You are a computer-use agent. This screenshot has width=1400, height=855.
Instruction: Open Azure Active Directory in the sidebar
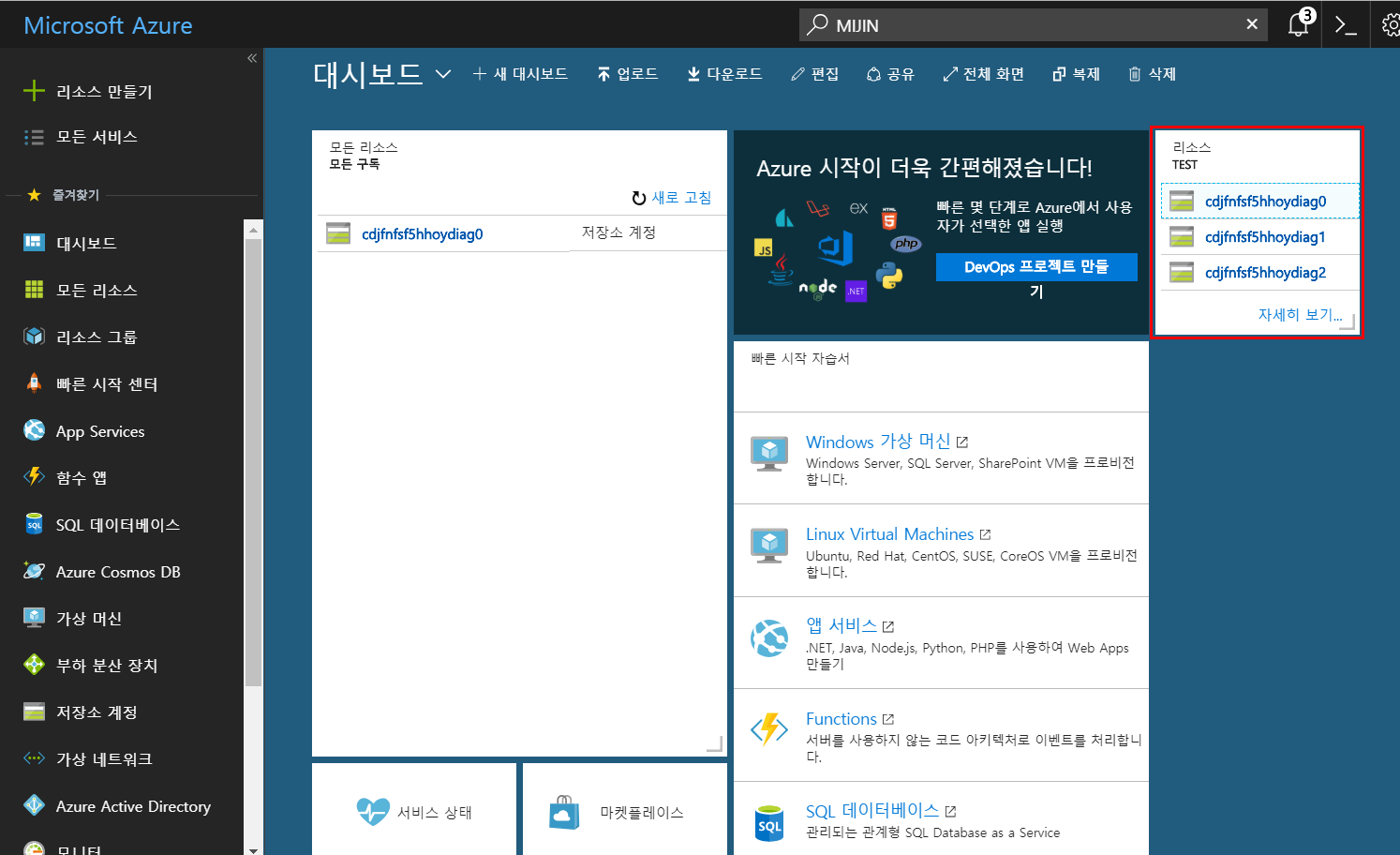click(x=133, y=806)
